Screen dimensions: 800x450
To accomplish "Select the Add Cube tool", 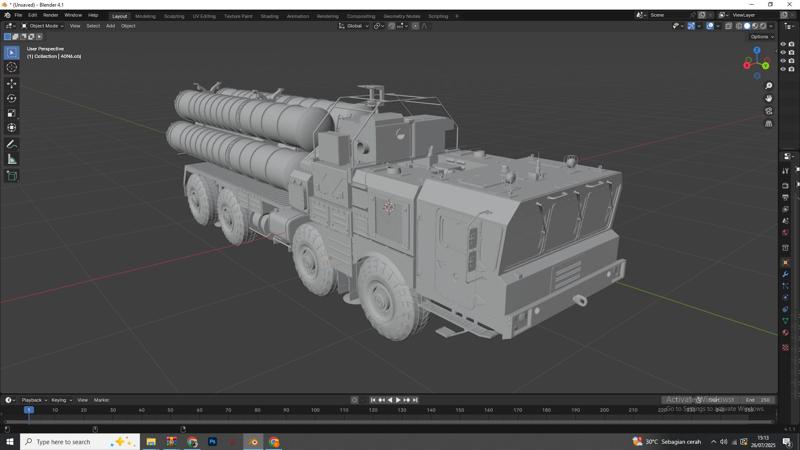I will pyautogui.click(x=12, y=176).
